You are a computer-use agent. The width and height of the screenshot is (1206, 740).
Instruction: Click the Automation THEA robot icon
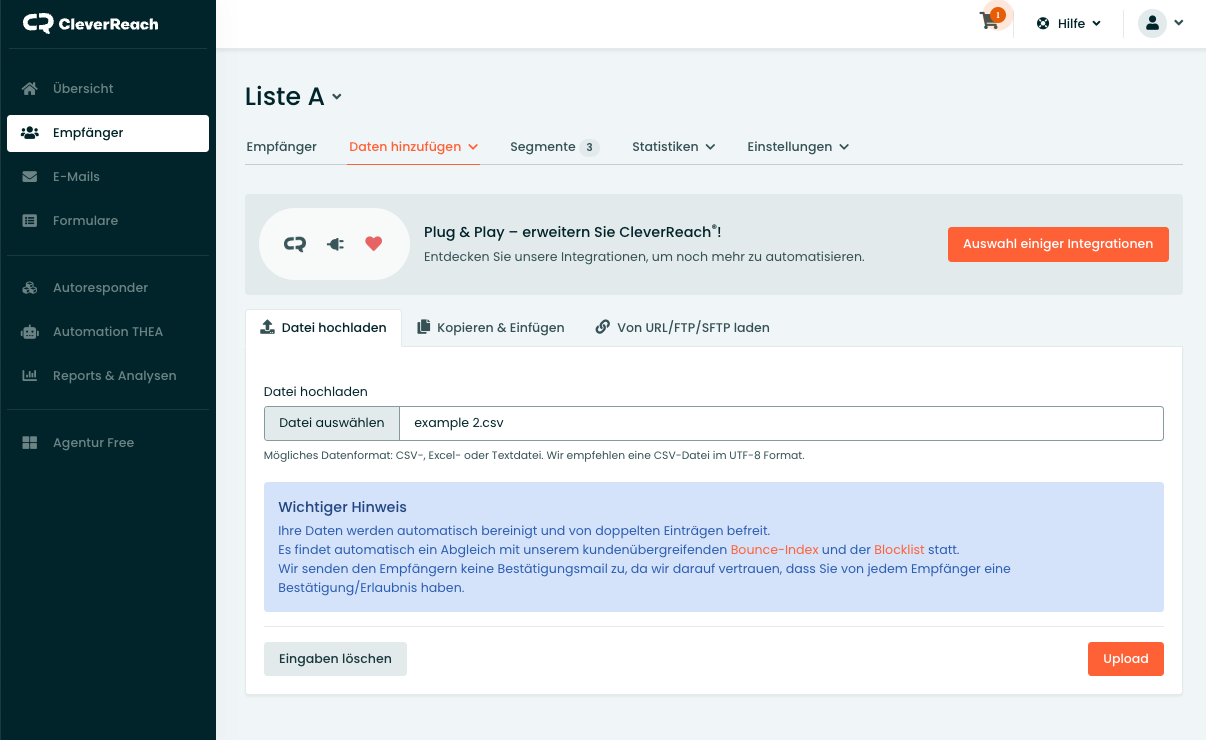coord(30,332)
